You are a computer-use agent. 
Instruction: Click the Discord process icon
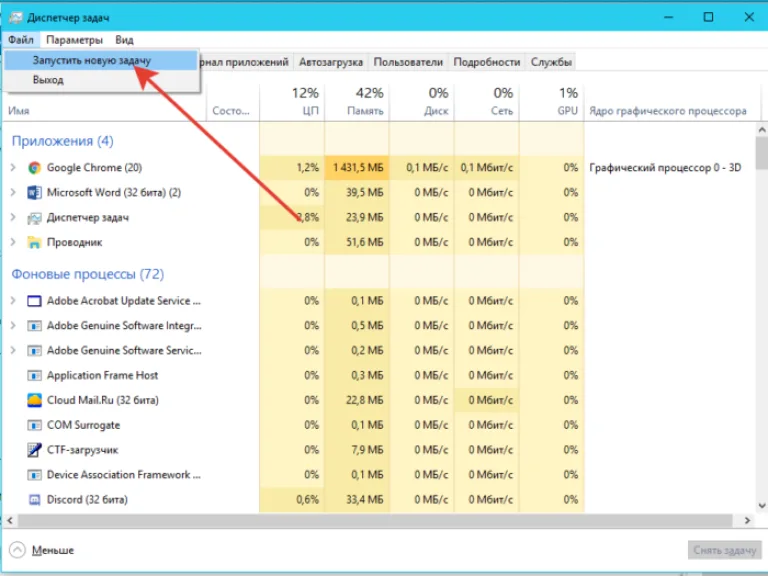tap(34, 500)
